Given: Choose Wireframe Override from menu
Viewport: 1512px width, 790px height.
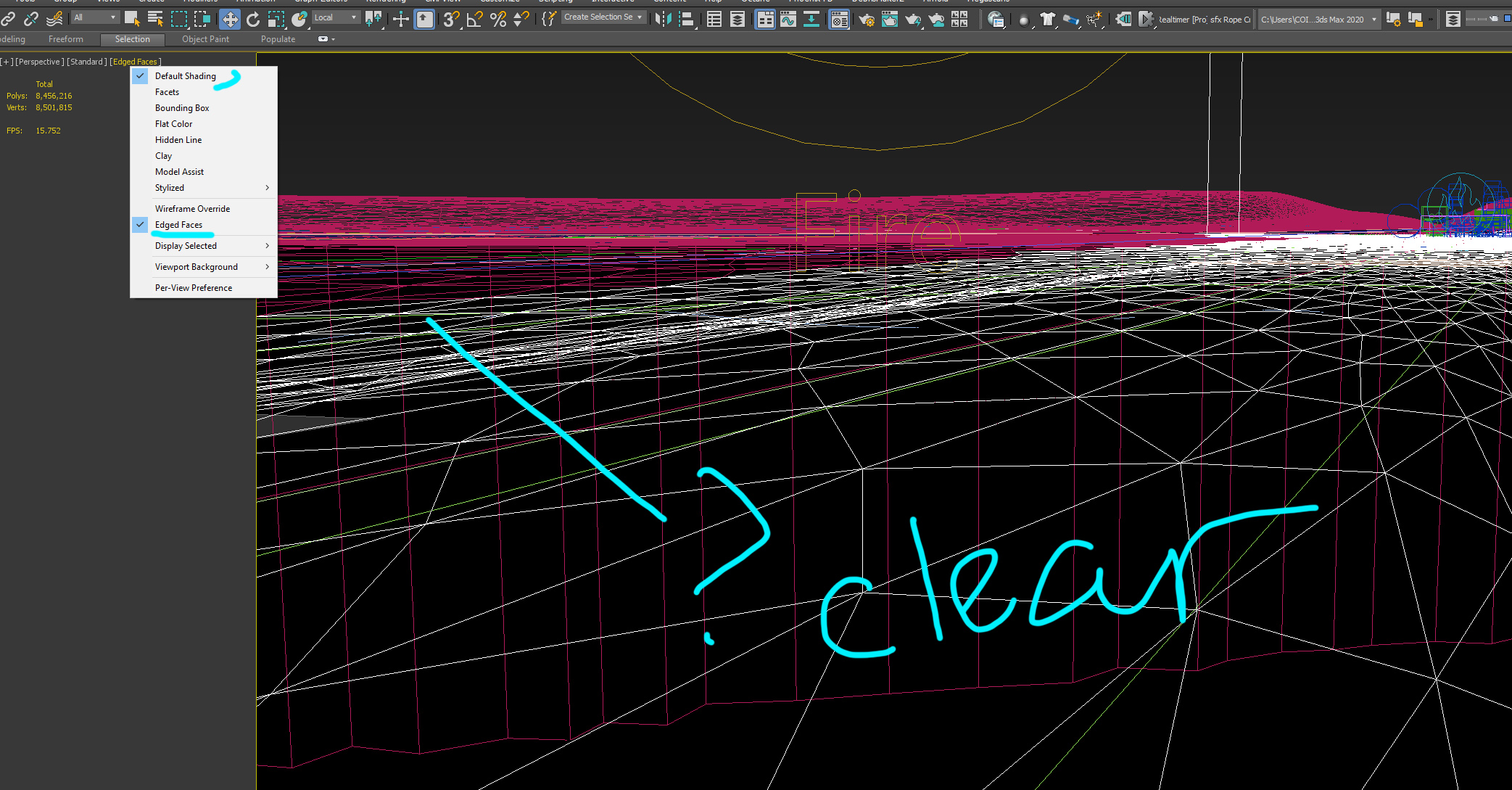Looking at the screenshot, I should (x=192, y=209).
